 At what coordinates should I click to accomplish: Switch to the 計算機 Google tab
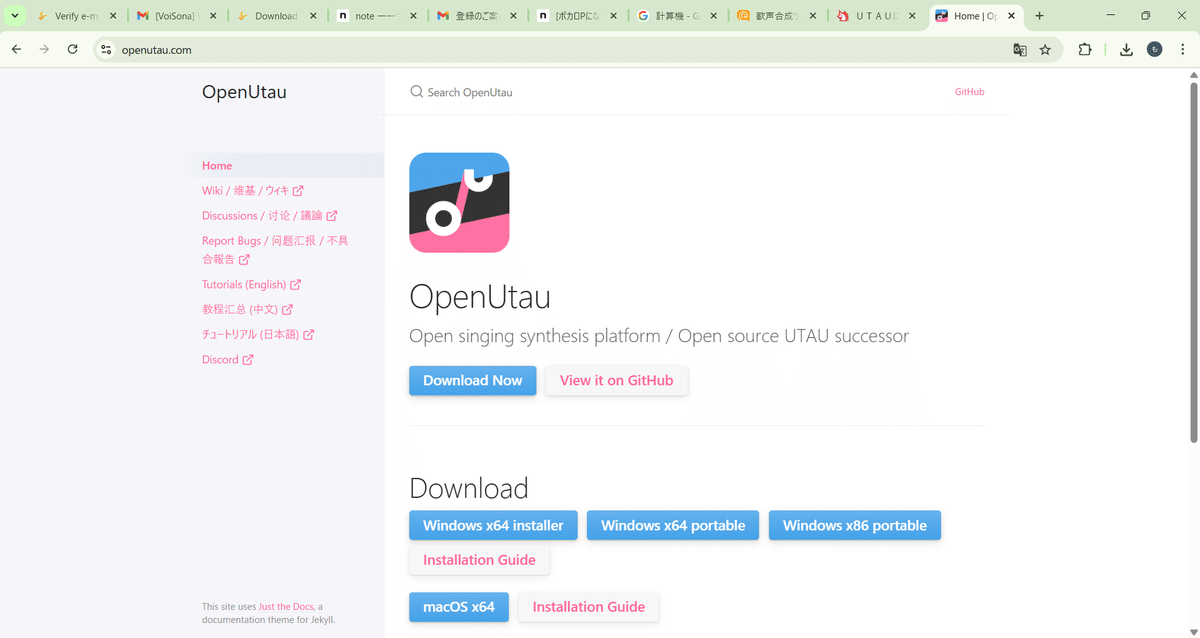[x=672, y=16]
